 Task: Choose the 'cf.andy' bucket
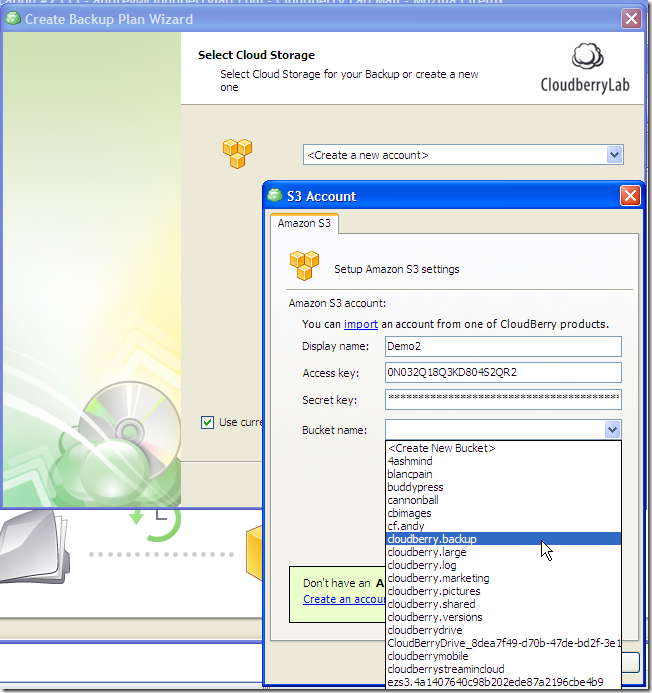(x=503, y=526)
